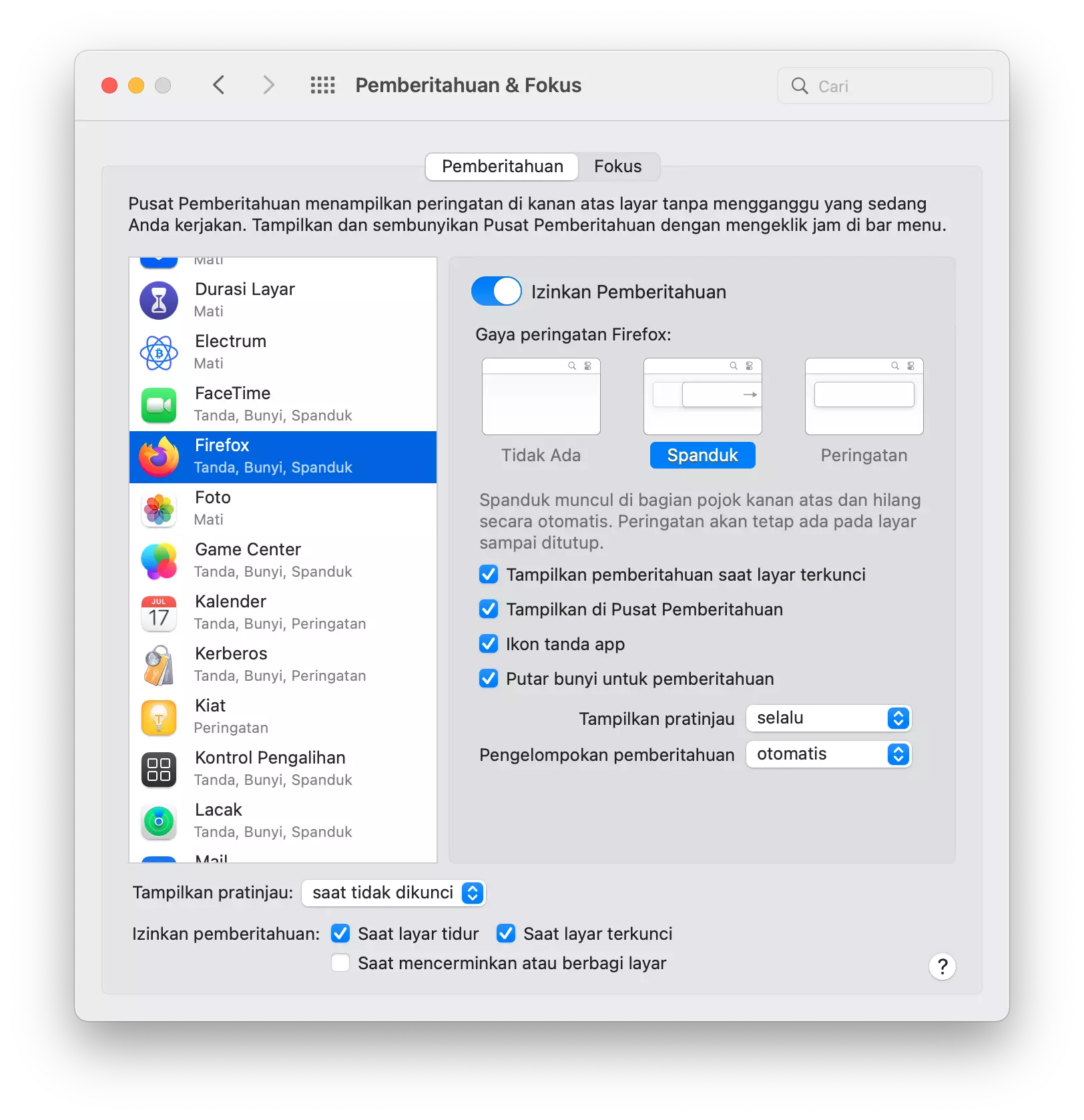
Task: Uncheck Putar bunyi untuk pemberitahuan
Action: tap(488, 678)
